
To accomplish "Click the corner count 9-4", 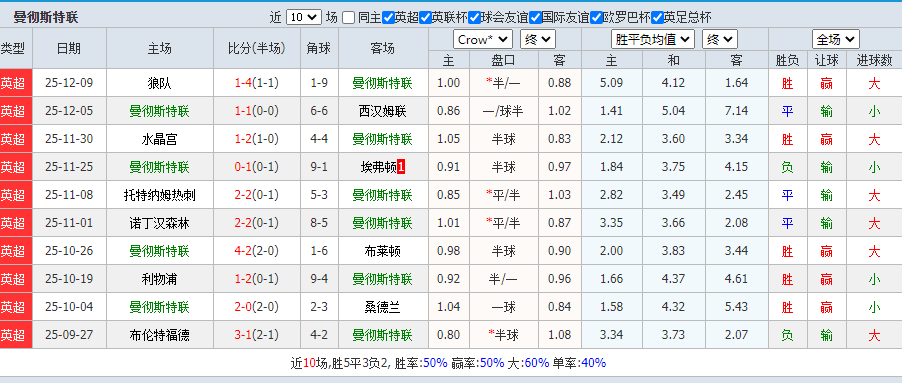I will point(319,279).
